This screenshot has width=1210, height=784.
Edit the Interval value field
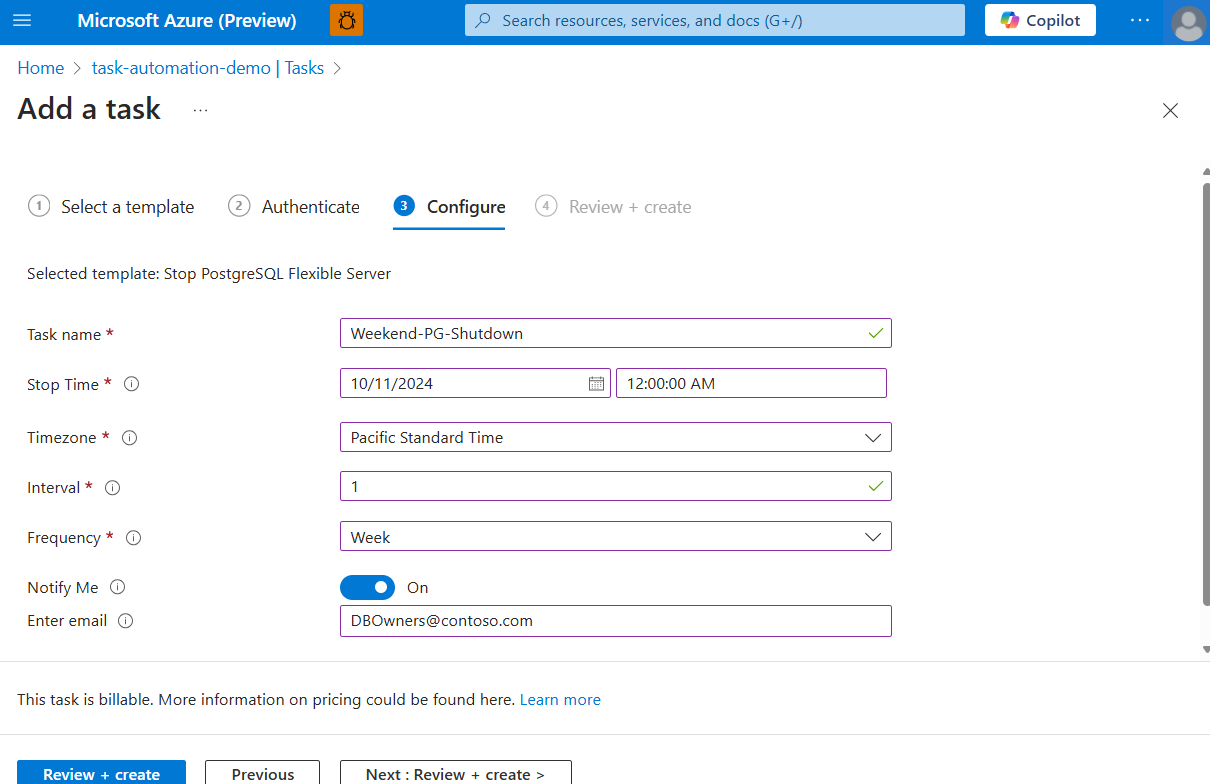pos(615,486)
